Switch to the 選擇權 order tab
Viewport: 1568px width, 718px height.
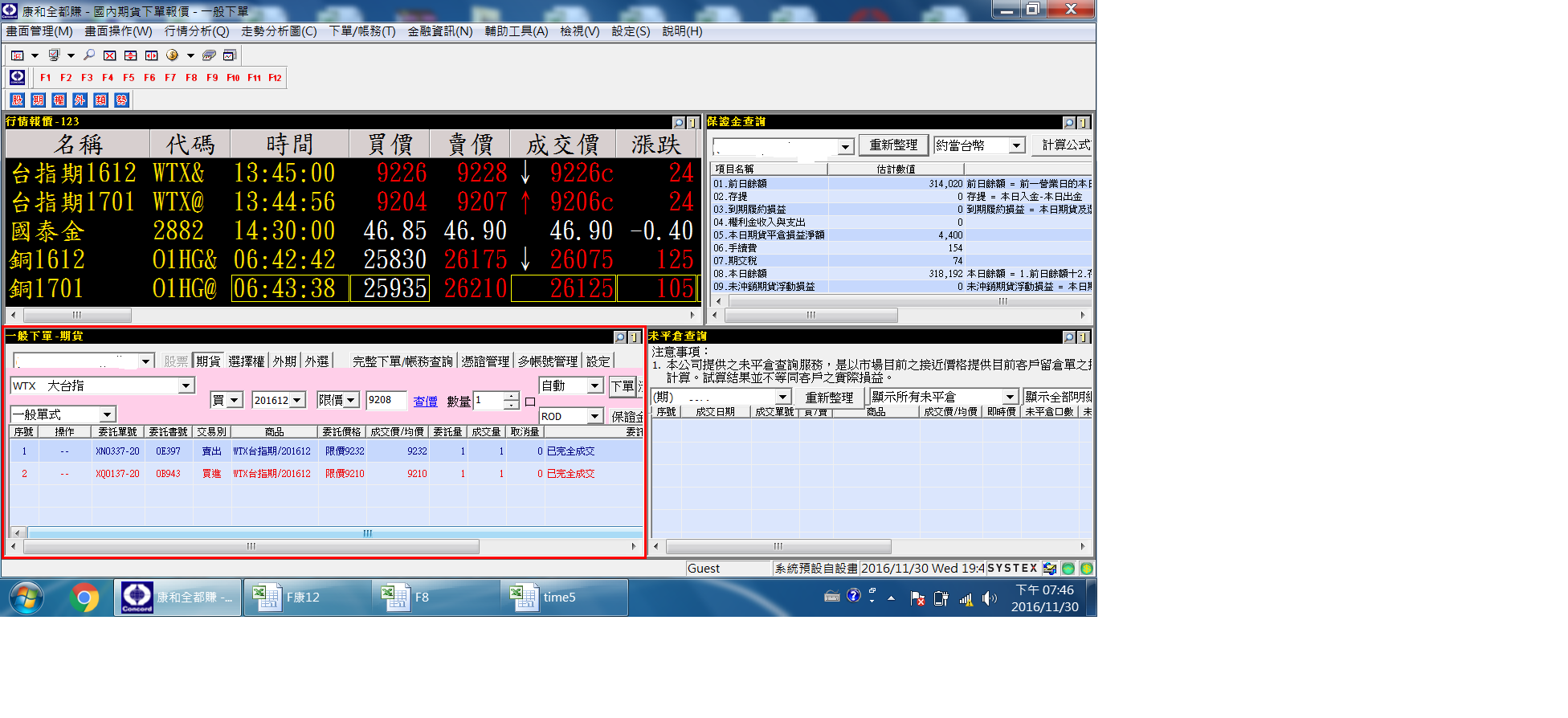point(247,361)
